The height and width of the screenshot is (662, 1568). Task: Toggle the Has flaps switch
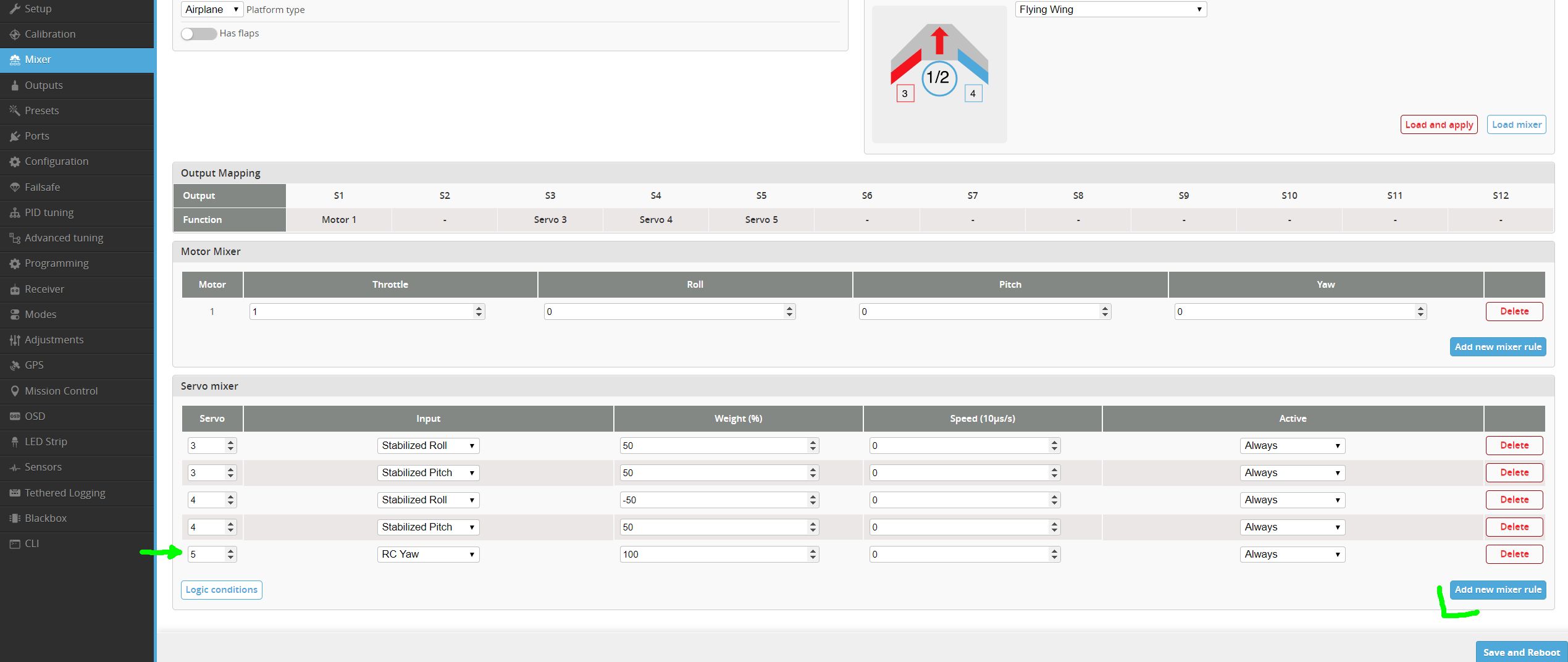point(198,33)
